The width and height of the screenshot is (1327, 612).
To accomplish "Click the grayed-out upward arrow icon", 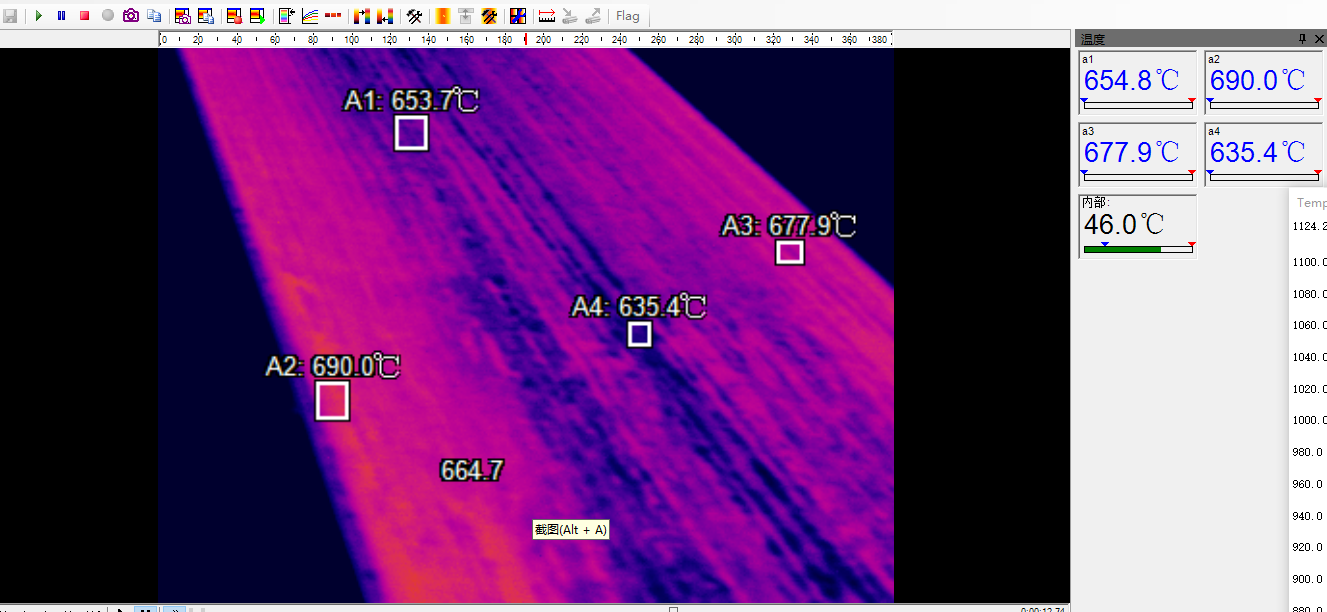I will [x=466, y=16].
